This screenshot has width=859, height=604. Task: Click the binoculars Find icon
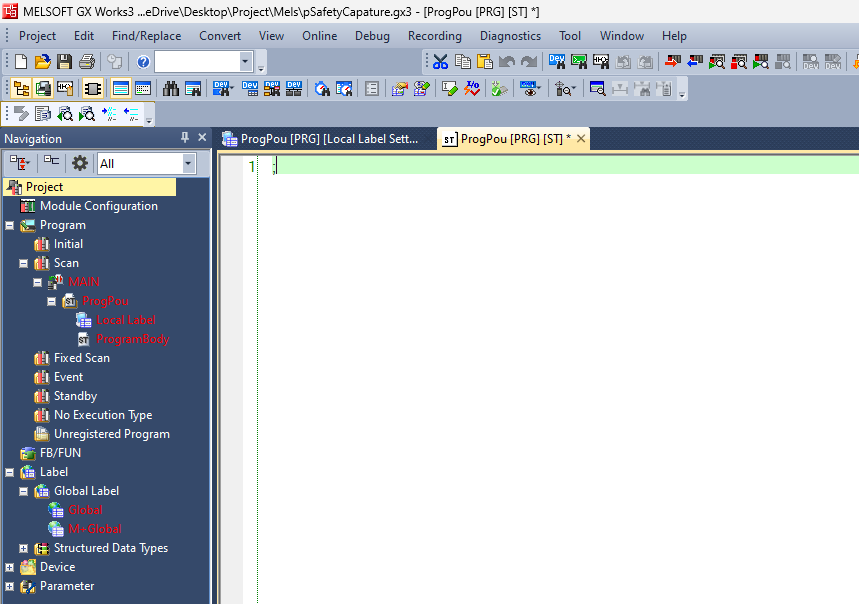click(170, 88)
